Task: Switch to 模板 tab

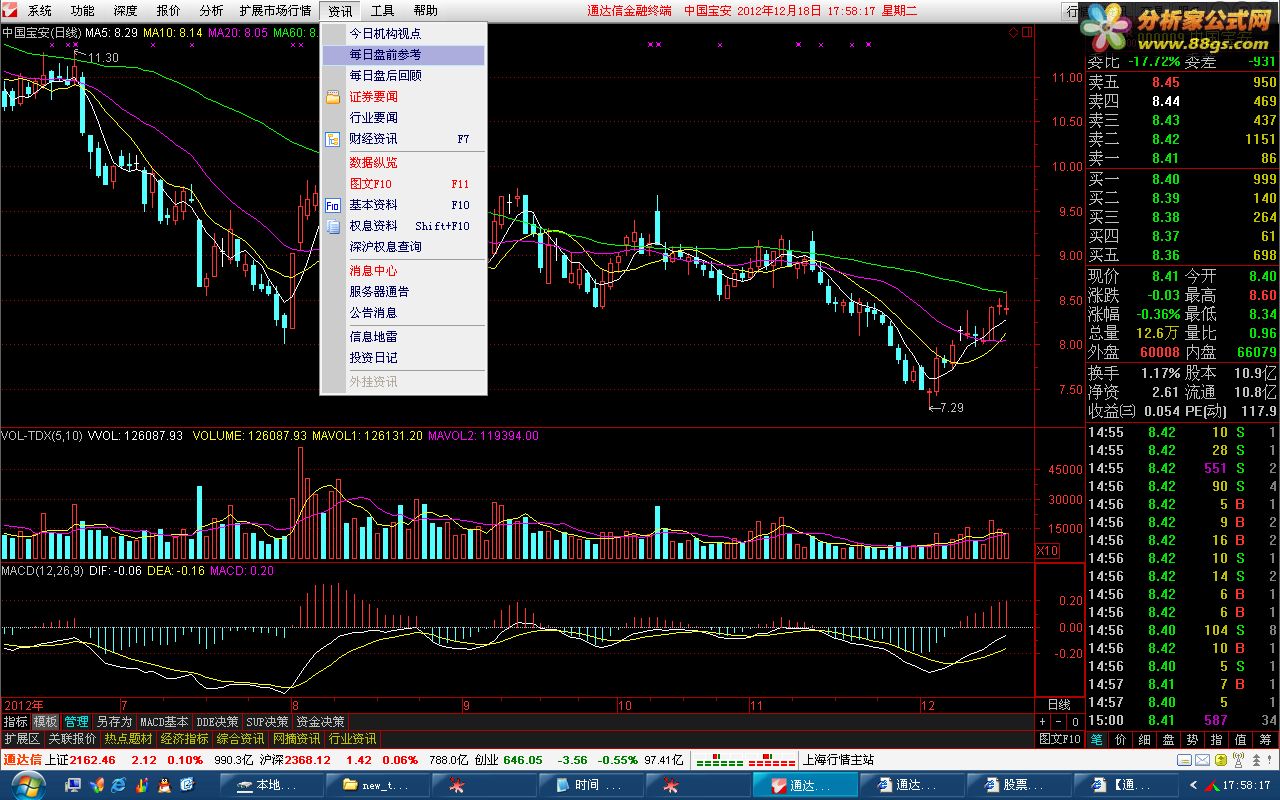Action: (x=45, y=721)
